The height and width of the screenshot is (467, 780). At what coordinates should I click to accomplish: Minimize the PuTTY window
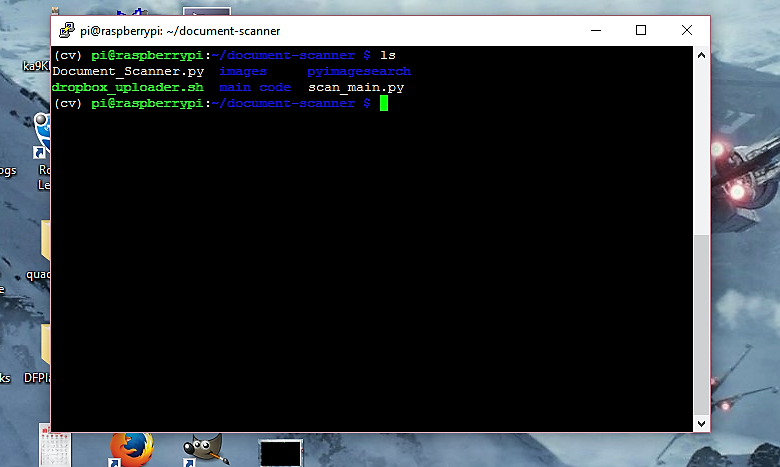coord(596,30)
